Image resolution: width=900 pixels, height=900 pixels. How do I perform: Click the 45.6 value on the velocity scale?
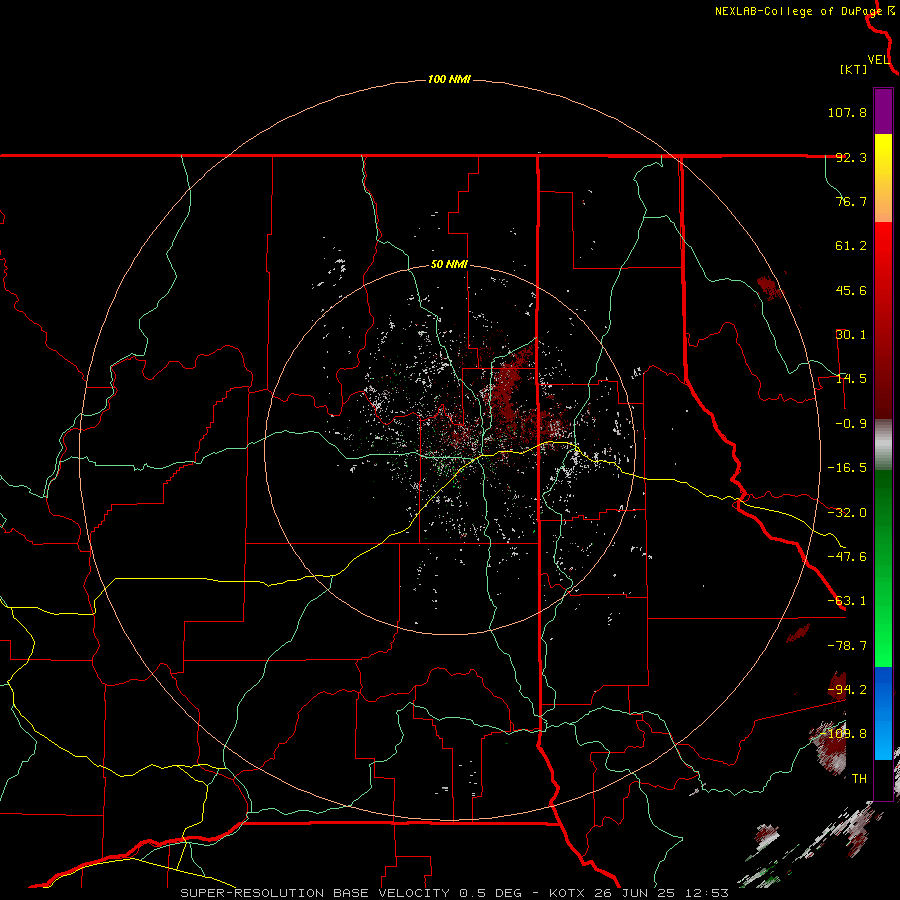851,290
